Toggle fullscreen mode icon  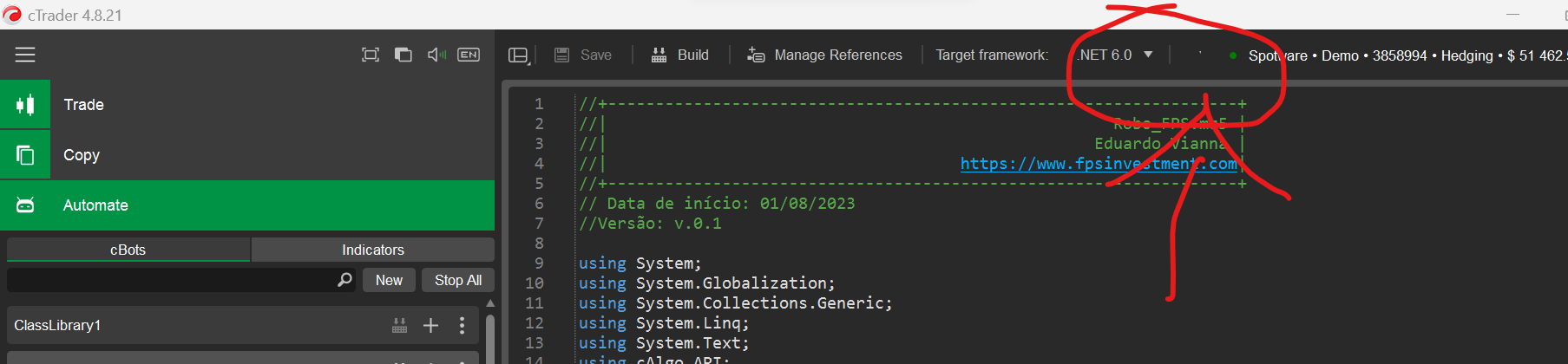(371, 55)
